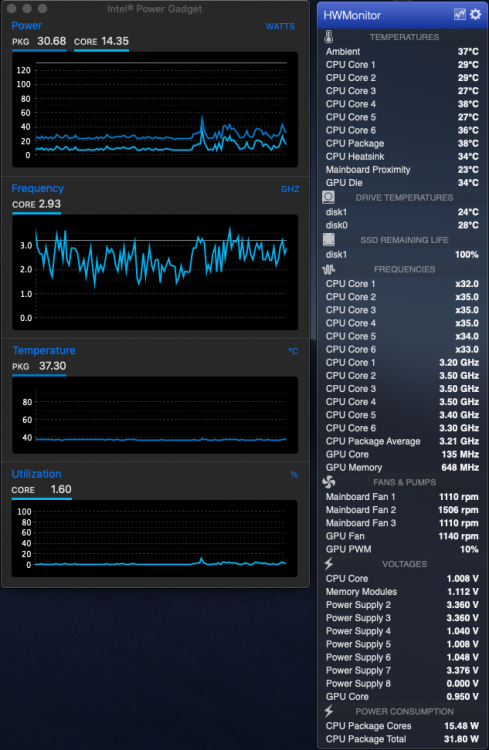Select the GPU Die temperature row
The image size is (489, 750).
(x=402, y=183)
